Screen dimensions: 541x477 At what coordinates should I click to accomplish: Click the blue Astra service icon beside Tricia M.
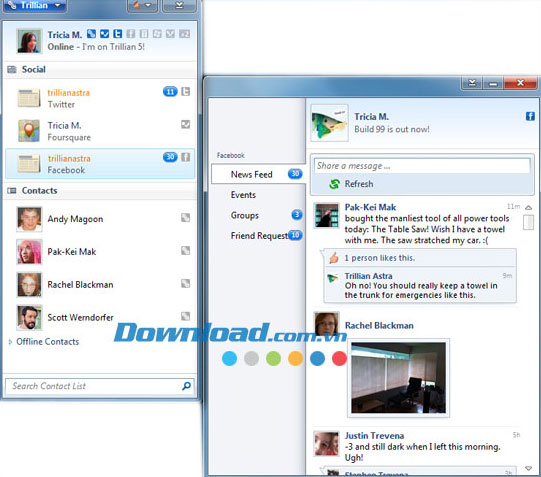pyautogui.click(x=91, y=34)
